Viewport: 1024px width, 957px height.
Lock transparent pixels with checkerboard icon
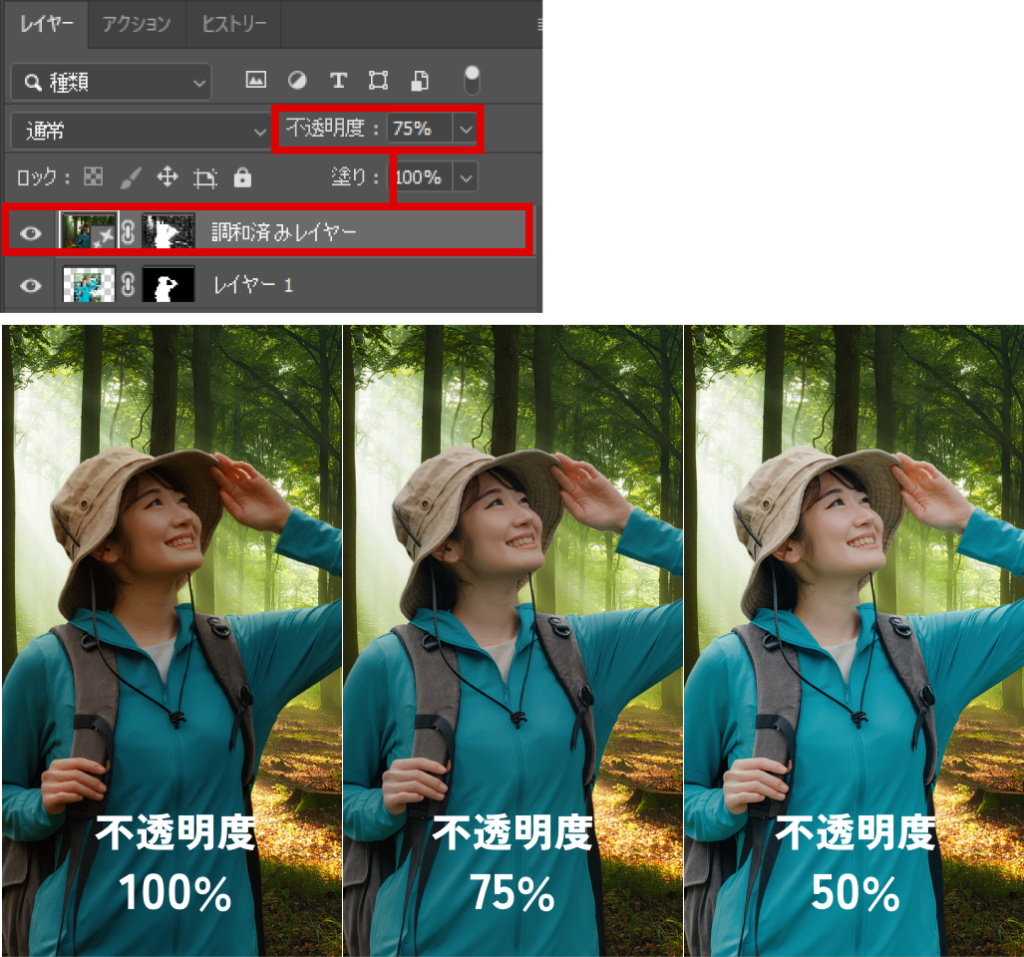(93, 178)
